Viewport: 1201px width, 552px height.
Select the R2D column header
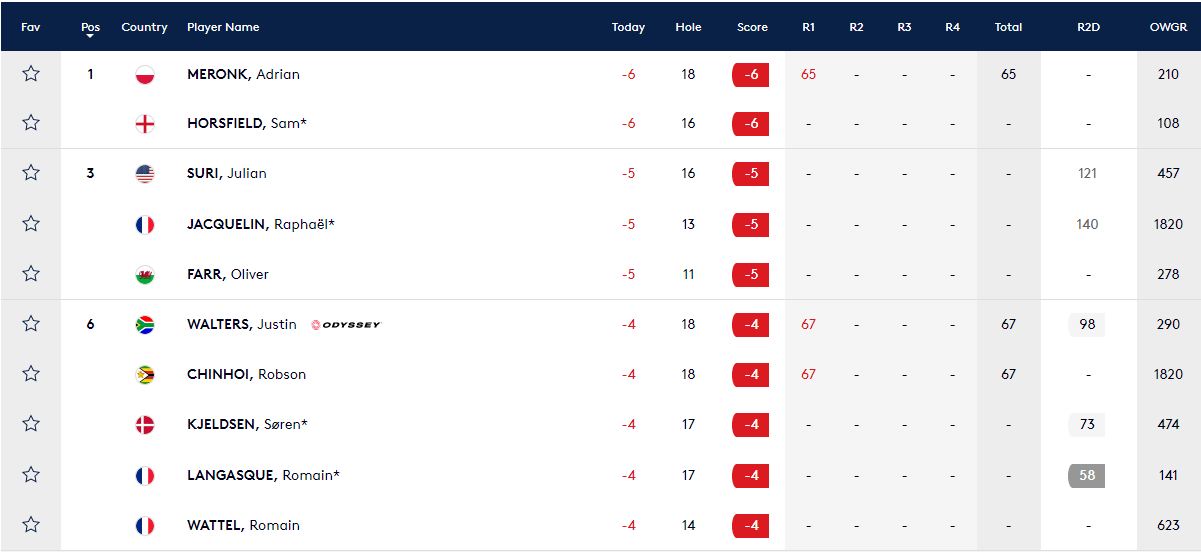[1088, 27]
